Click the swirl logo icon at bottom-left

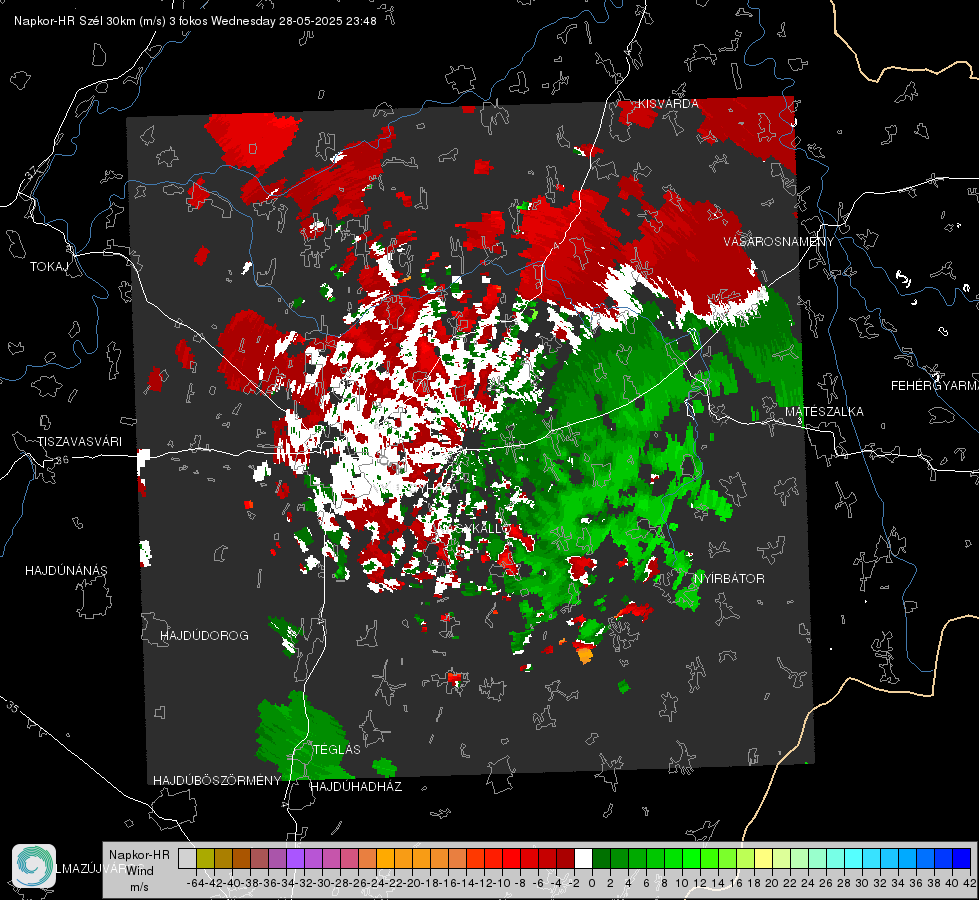point(34,866)
